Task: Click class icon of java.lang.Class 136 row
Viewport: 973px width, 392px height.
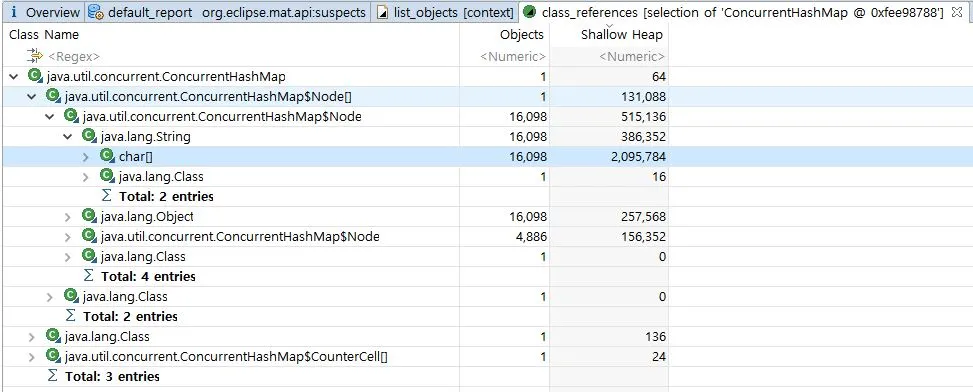Action: (x=53, y=336)
